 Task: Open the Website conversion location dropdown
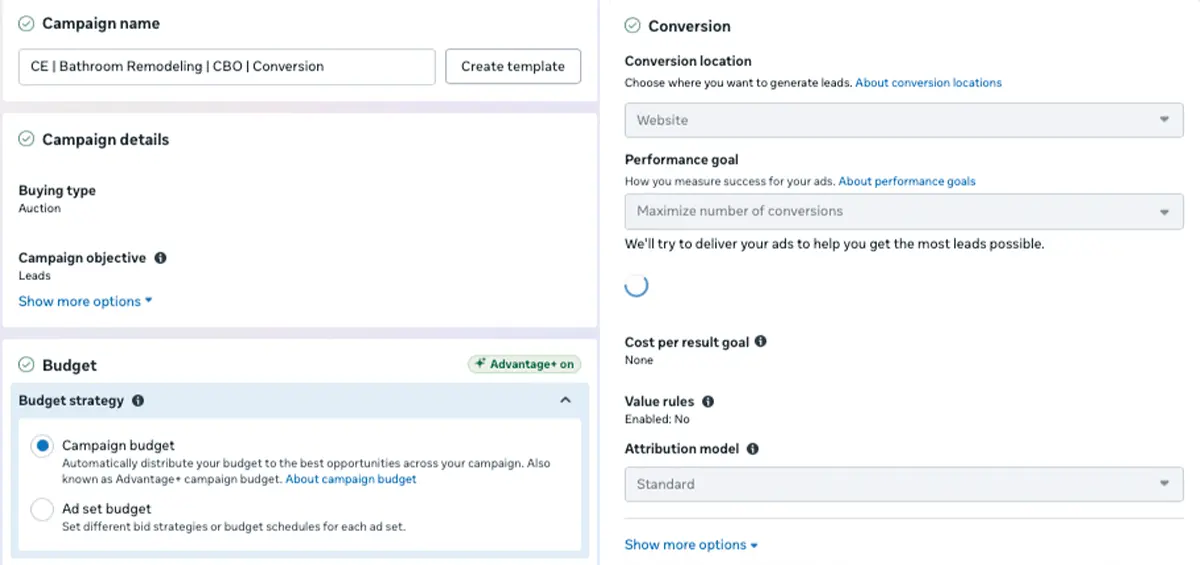[903, 120]
